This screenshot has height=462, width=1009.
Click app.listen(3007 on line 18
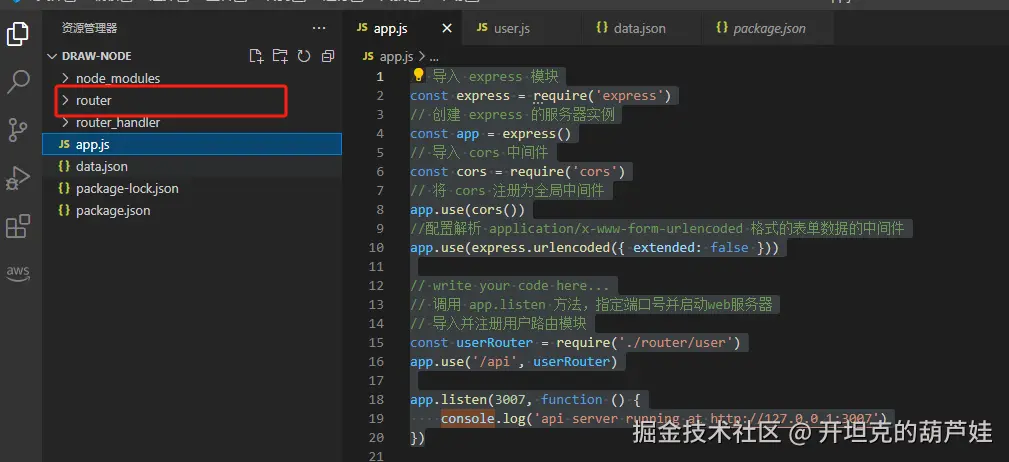(x=468, y=400)
